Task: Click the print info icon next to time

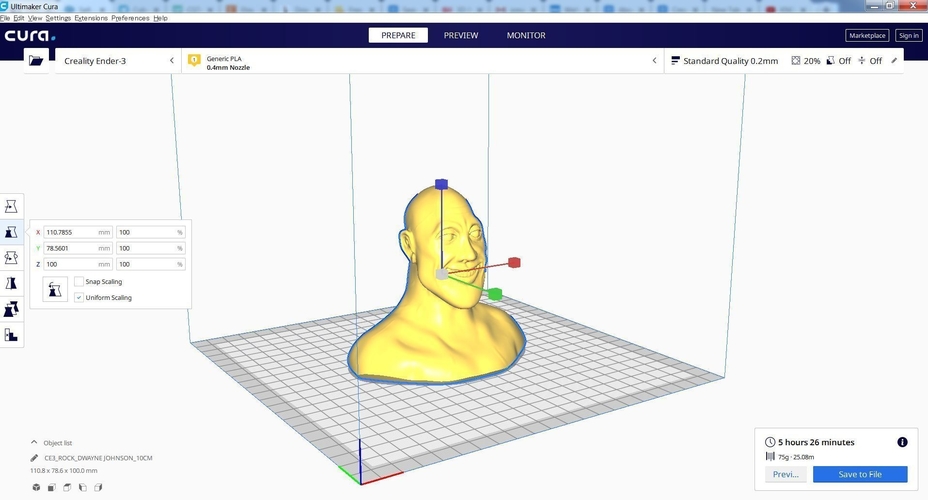Action: 902,442
